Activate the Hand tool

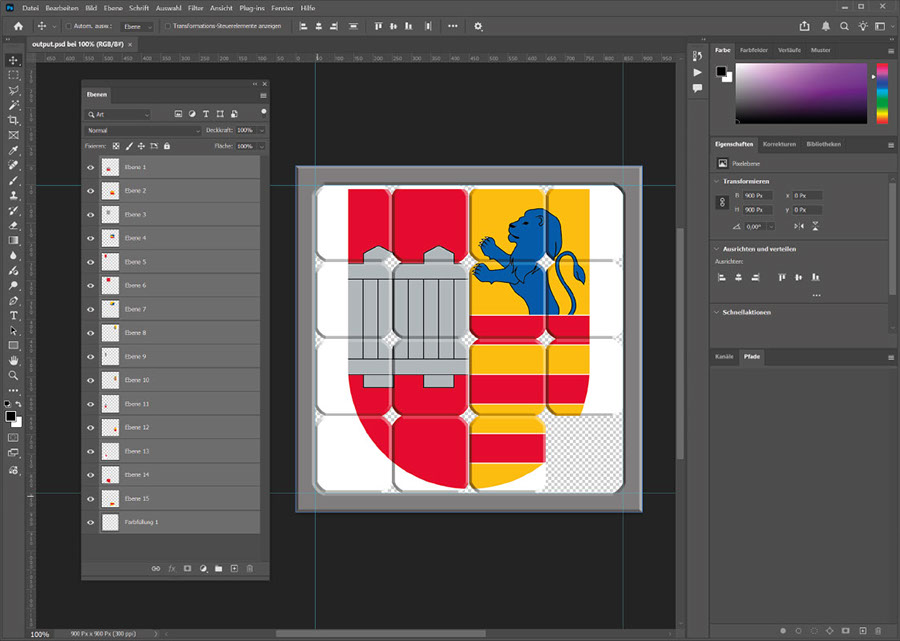click(14, 360)
